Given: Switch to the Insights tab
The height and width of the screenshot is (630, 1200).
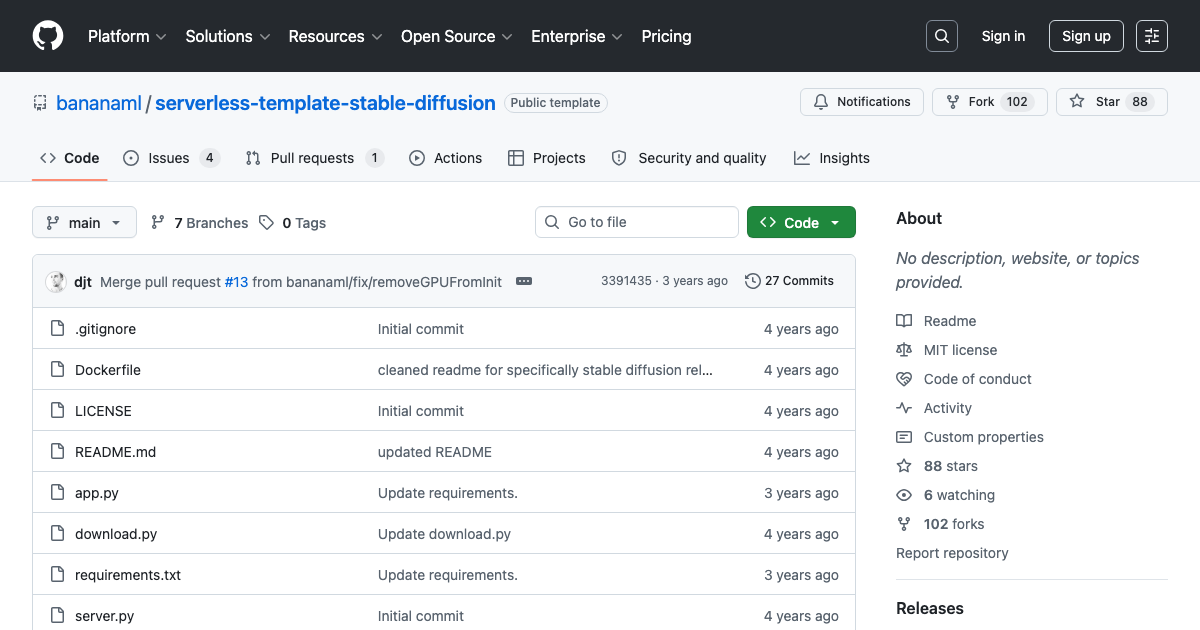Looking at the screenshot, I should point(832,158).
